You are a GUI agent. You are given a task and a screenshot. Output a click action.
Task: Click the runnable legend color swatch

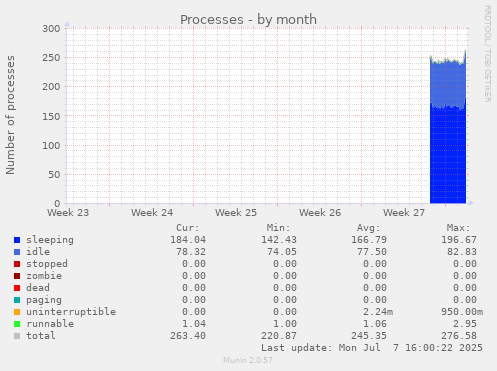(17, 324)
